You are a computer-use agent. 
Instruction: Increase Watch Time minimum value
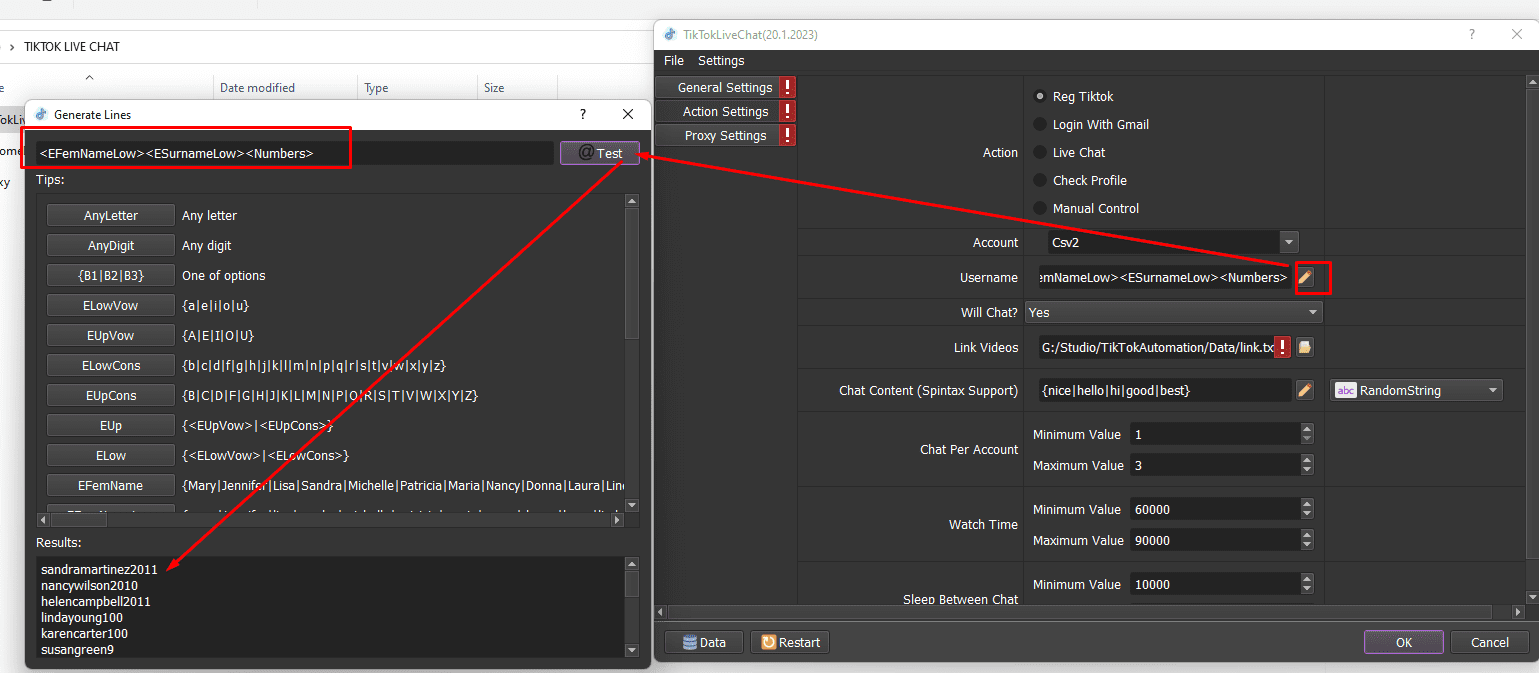coord(1307,505)
